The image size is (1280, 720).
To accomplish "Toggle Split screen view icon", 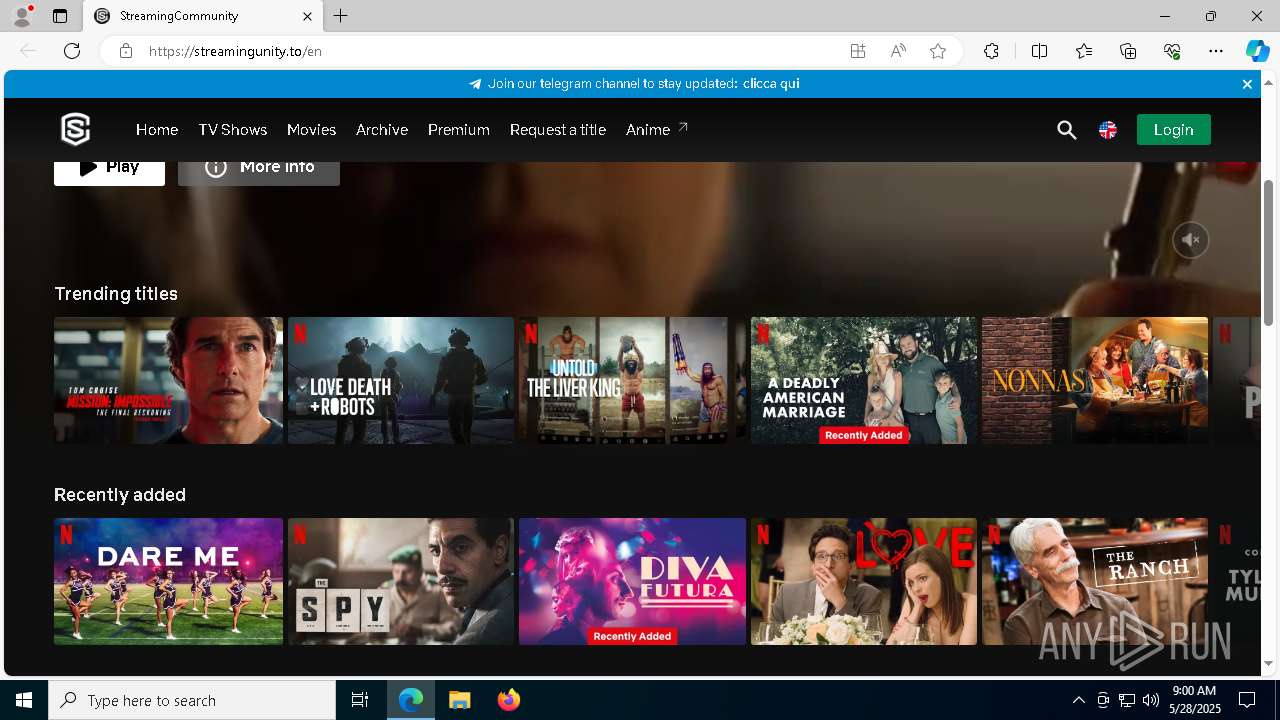I will (x=1039, y=51).
